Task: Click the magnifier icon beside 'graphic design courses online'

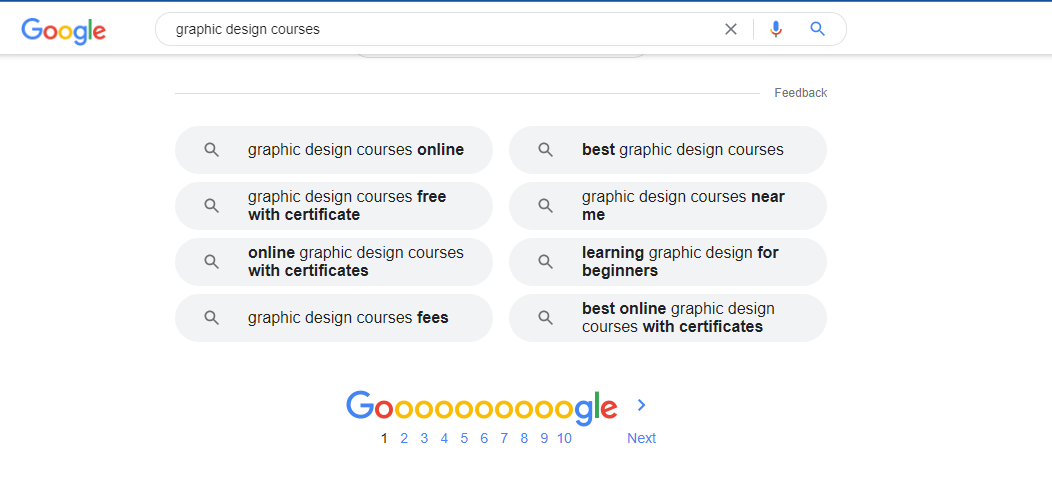Action: (x=211, y=150)
